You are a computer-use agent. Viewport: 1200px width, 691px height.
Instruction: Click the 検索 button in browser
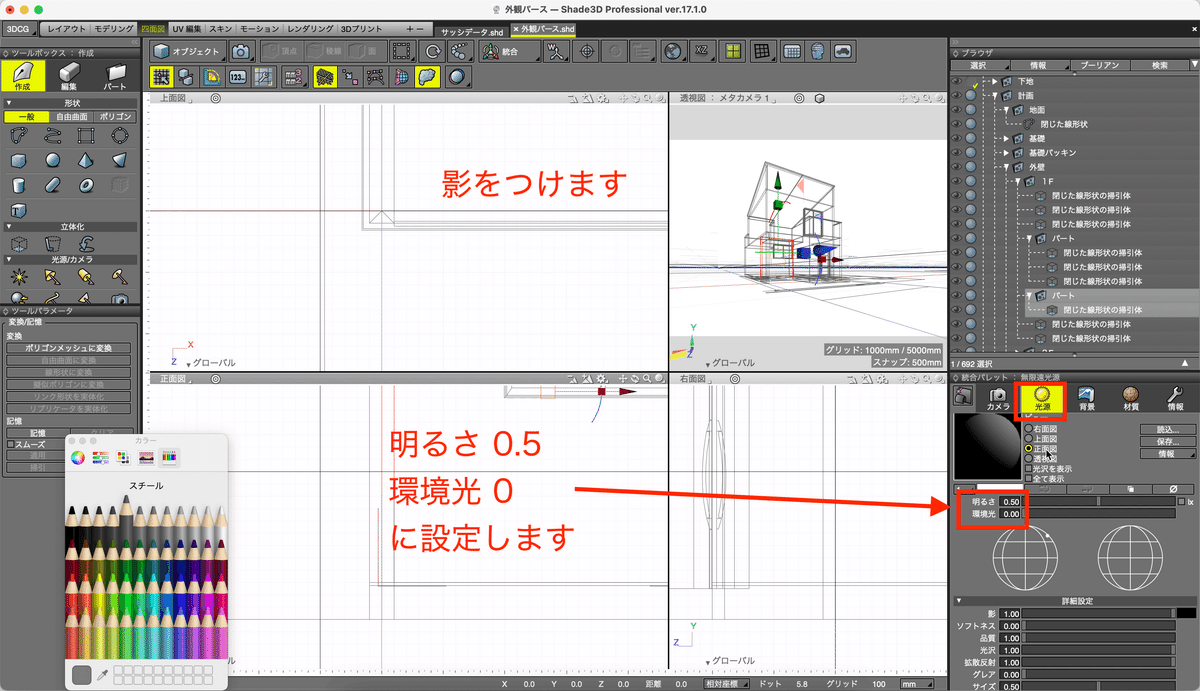coord(1160,65)
